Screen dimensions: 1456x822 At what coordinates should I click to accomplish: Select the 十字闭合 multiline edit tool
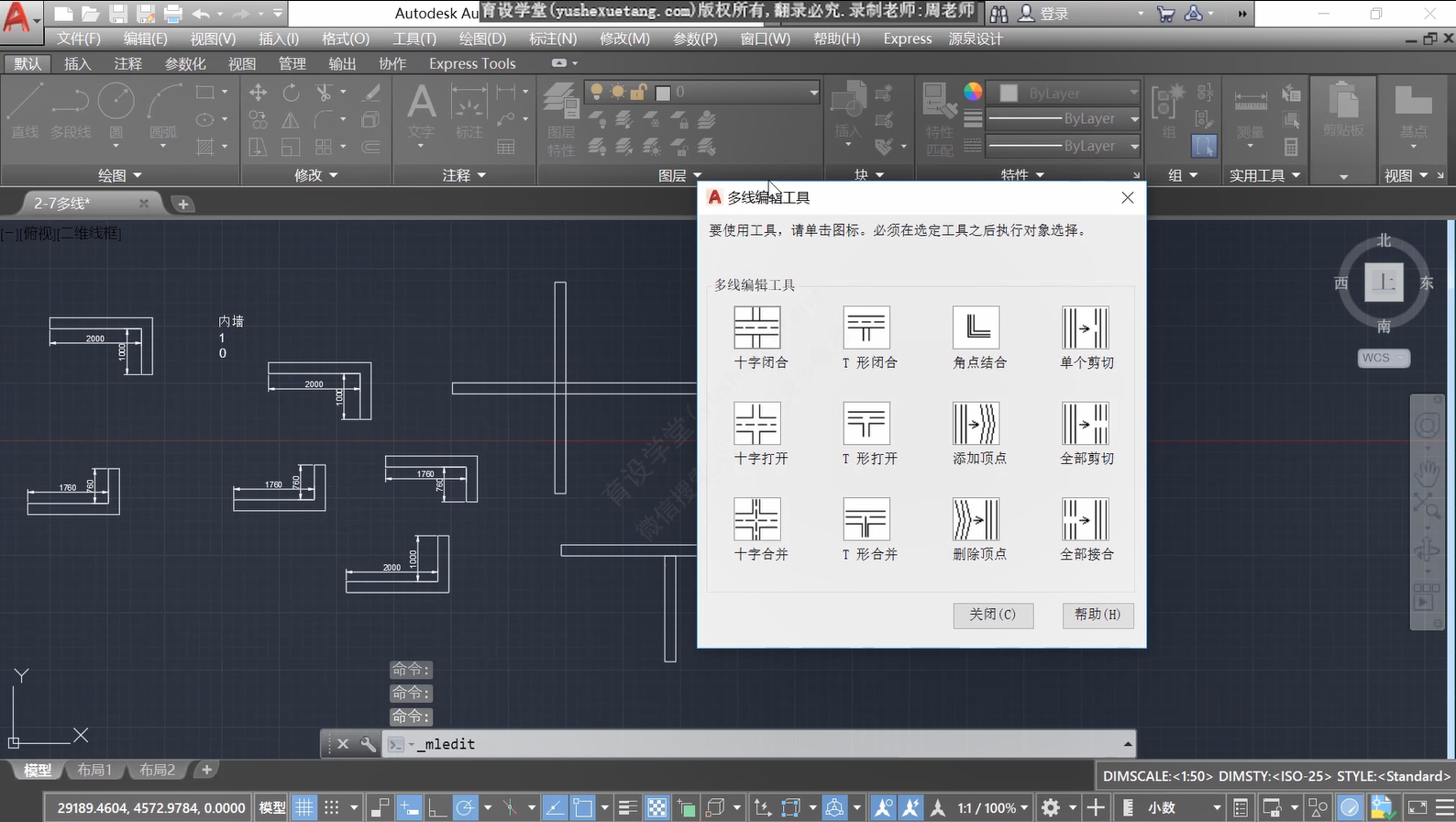click(757, 328)
